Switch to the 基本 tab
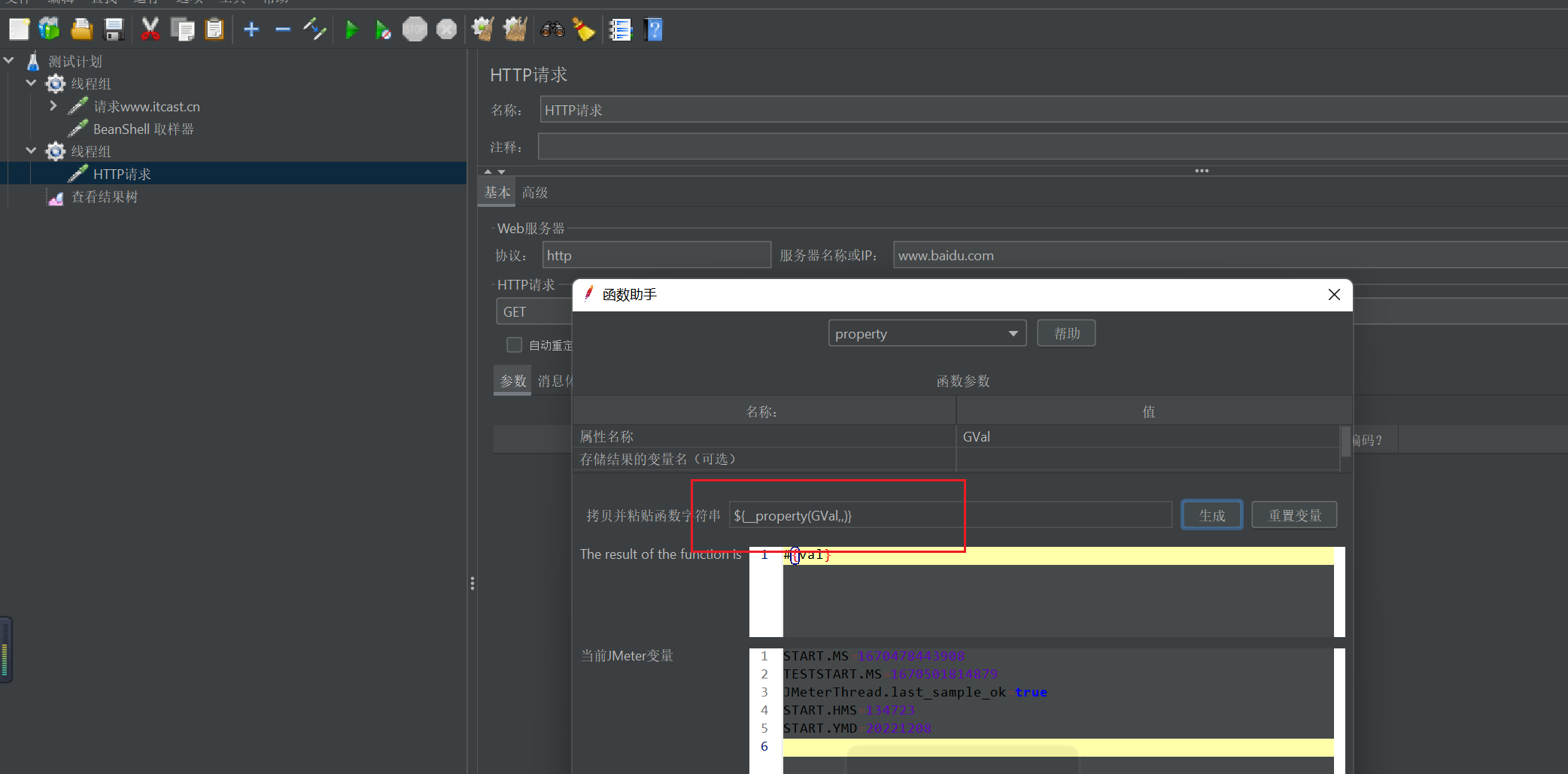This screenshot has width=1568, height=774. pos(497,193)
